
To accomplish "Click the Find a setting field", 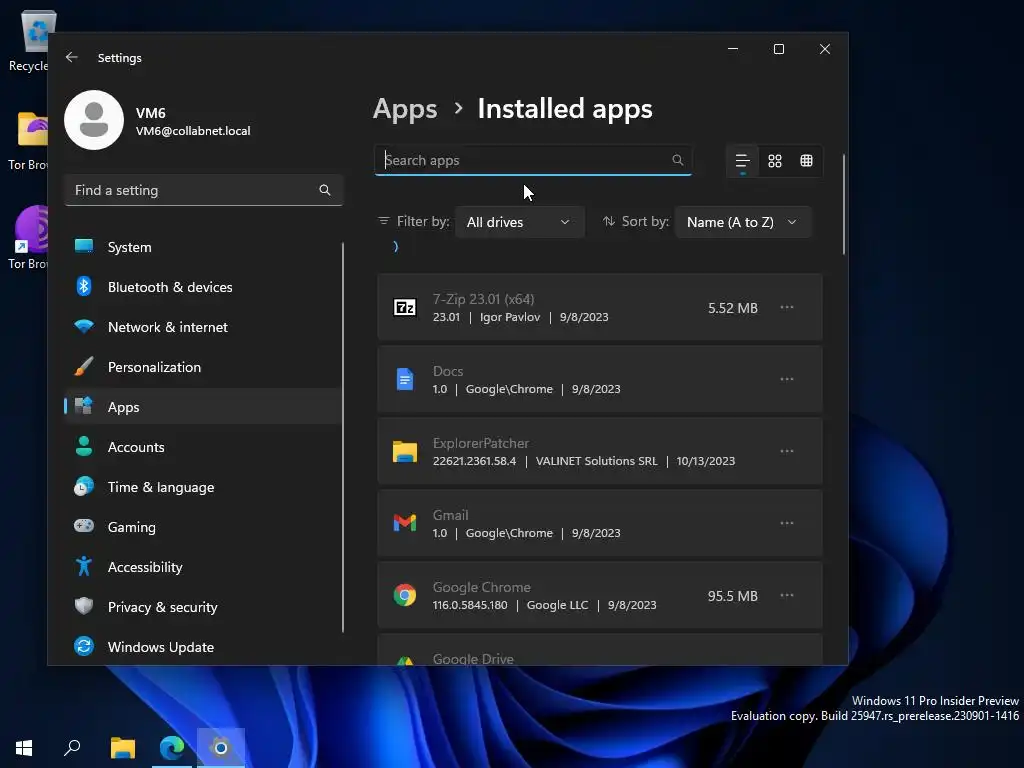I will [204, 190].
